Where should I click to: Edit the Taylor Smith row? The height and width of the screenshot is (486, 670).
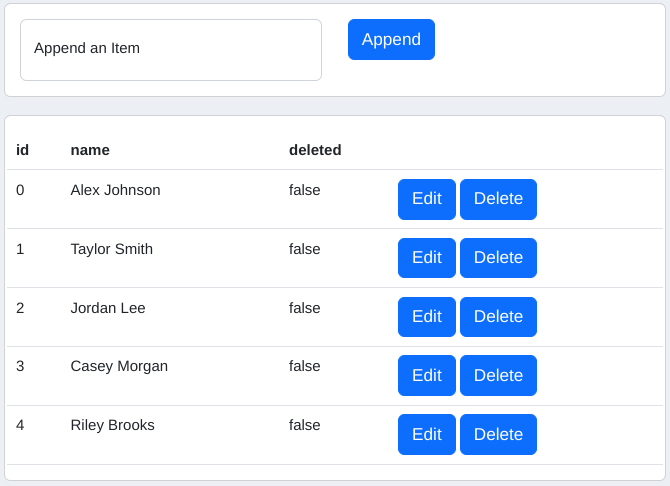coord(427,258)
